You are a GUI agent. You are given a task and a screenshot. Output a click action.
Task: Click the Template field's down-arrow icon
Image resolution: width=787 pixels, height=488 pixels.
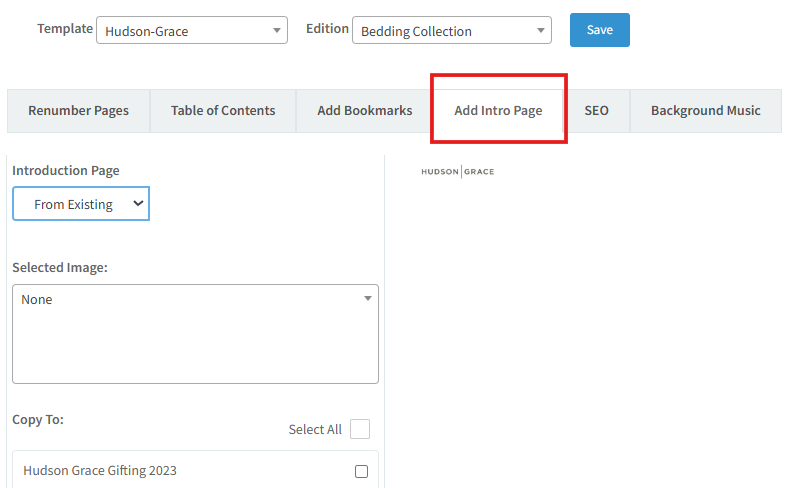[277, 31]
